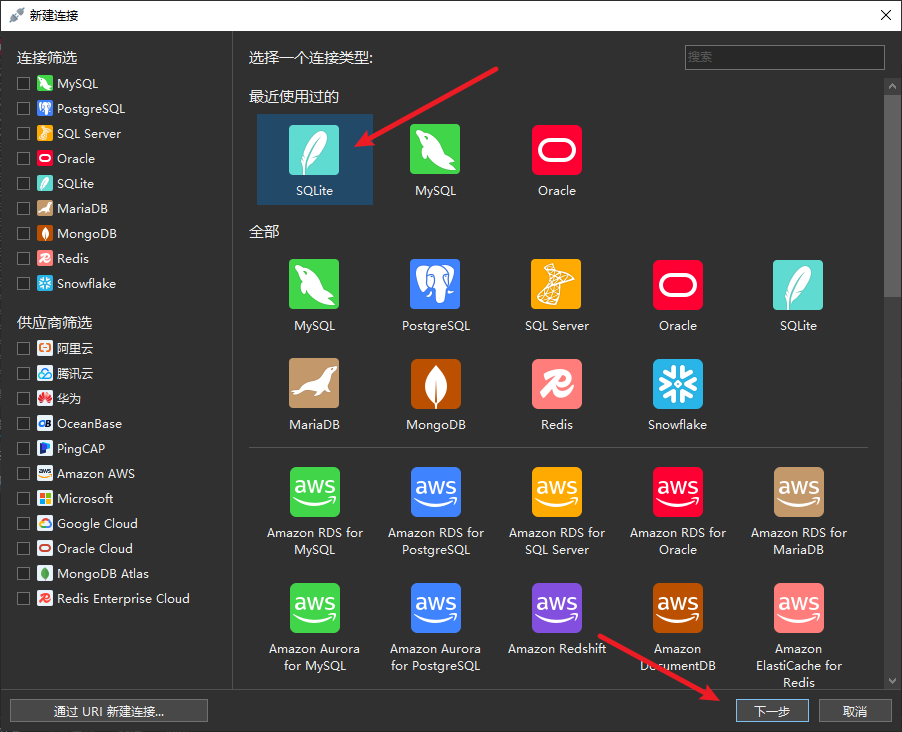The width and height of the screenshot is (902, 732).
Task: Toggle Redis Enterprise Cloud vendor filter
Action: (x=24, y=598)
